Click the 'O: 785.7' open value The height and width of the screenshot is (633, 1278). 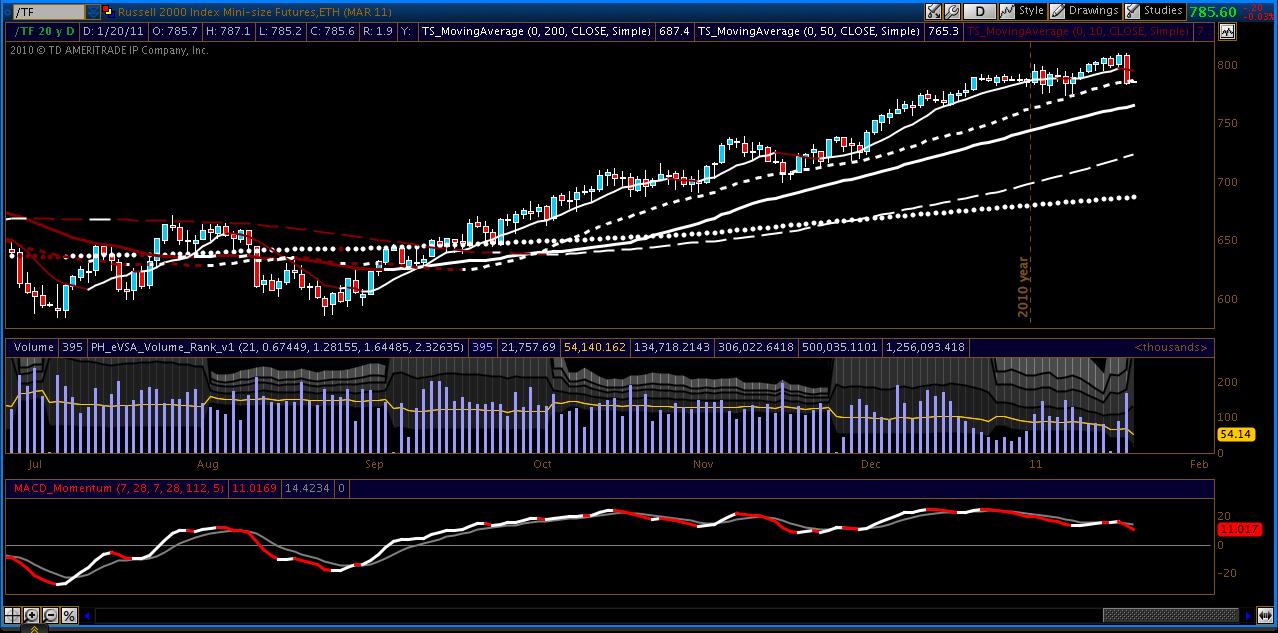tap(174, 31)
